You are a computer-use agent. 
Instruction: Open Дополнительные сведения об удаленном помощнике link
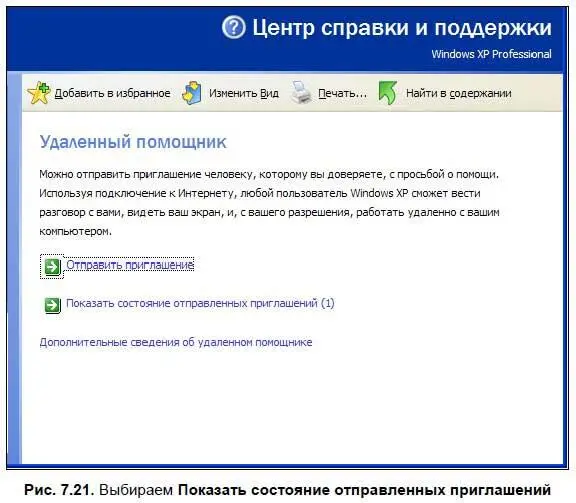[176, 342]
